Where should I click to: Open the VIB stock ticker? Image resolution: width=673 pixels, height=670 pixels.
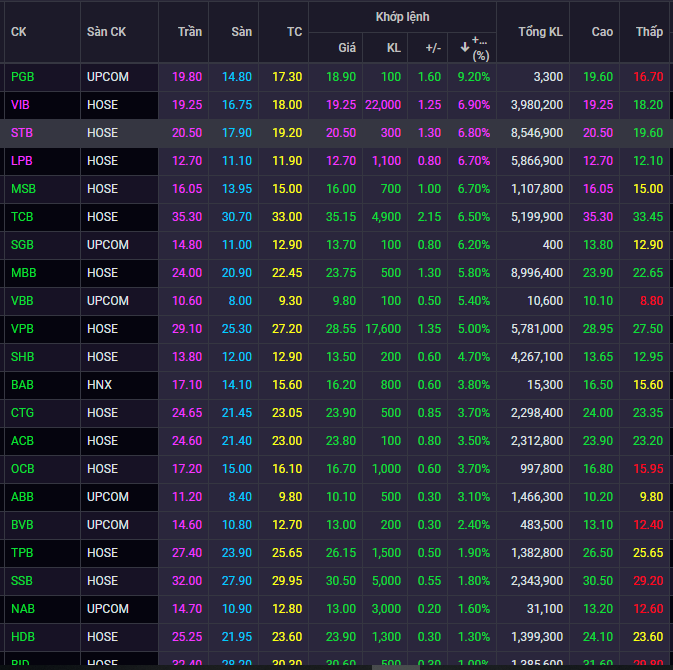[x=20, y=105]
